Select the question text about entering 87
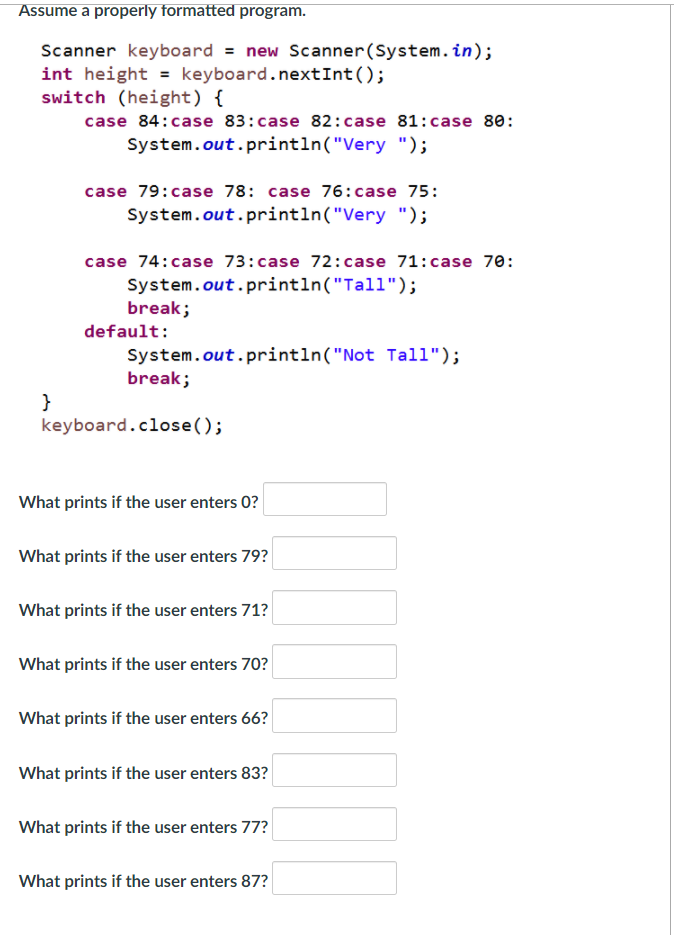The image size is (674, 935). point(143,881)
